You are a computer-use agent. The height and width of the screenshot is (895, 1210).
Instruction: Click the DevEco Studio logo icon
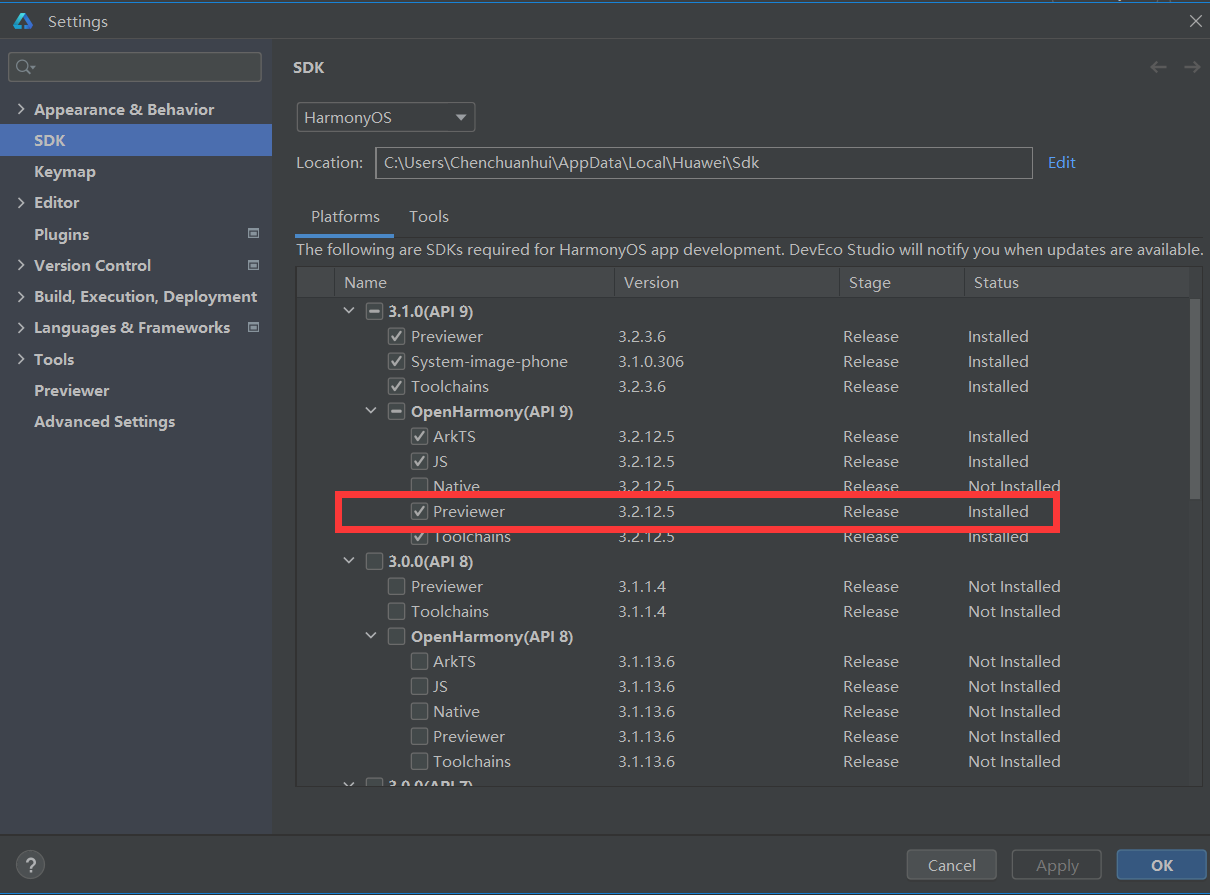[x=23, y=21]
